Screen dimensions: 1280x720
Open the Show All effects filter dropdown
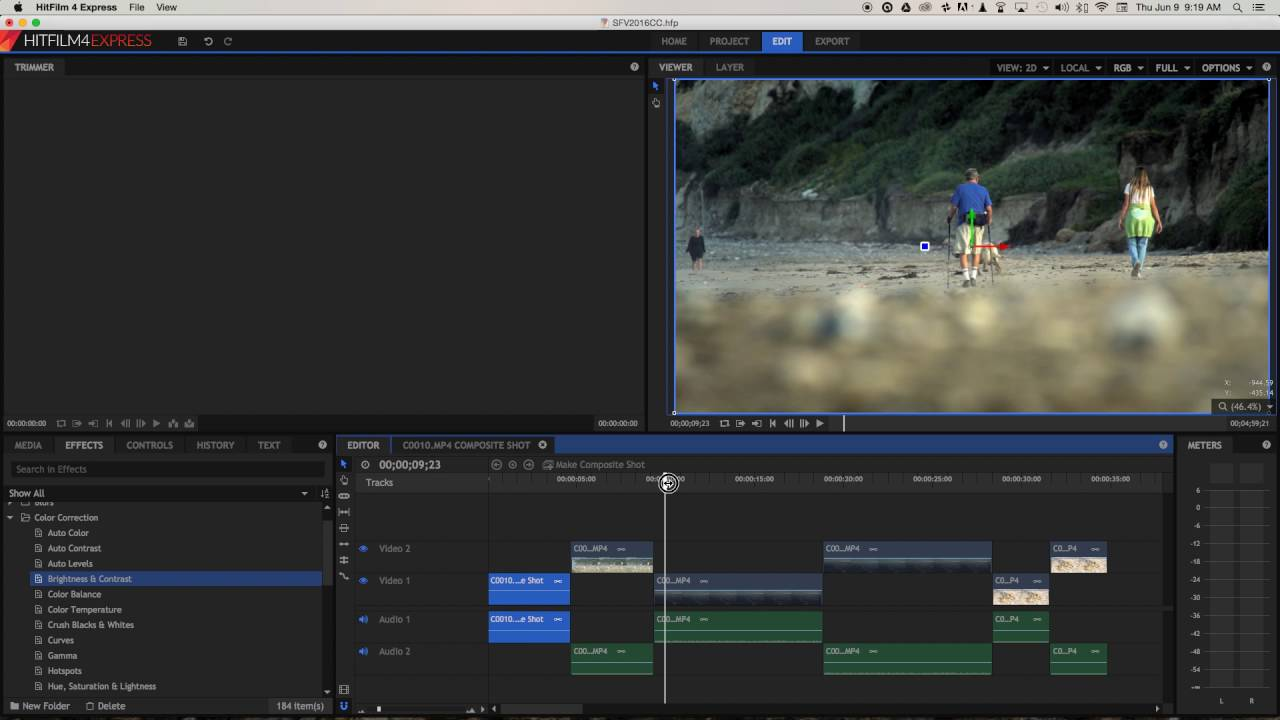[x=304, y=493]
